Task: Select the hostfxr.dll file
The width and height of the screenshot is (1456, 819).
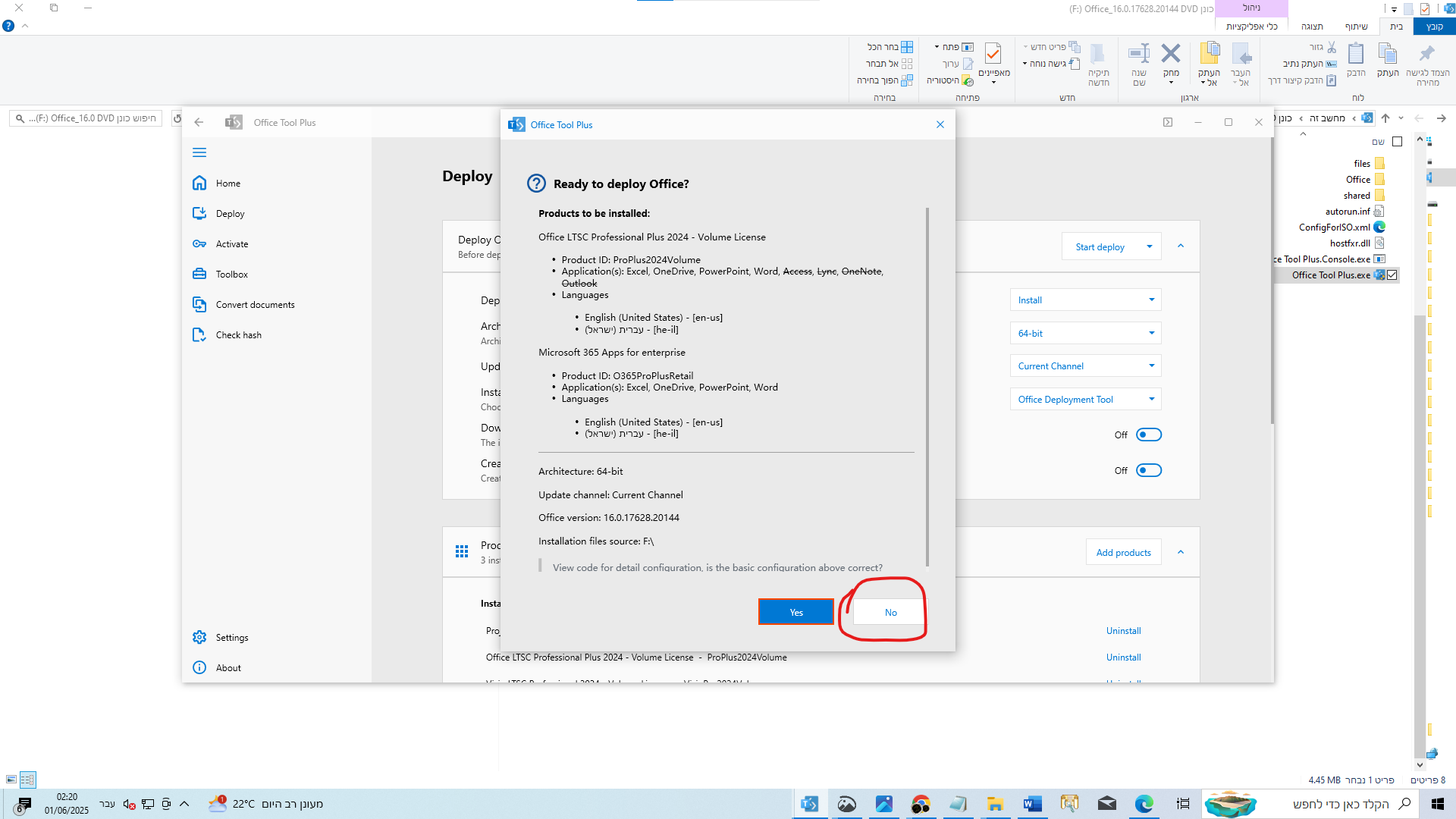Action: point(1357,243)
